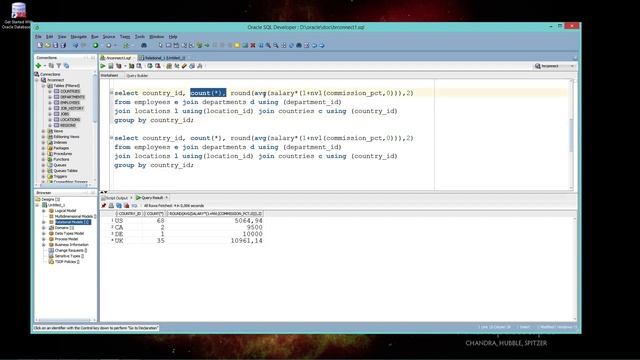640x360 pixels.
Task: Click the green Run circle in main toolbar
Action: coord(96,45)
